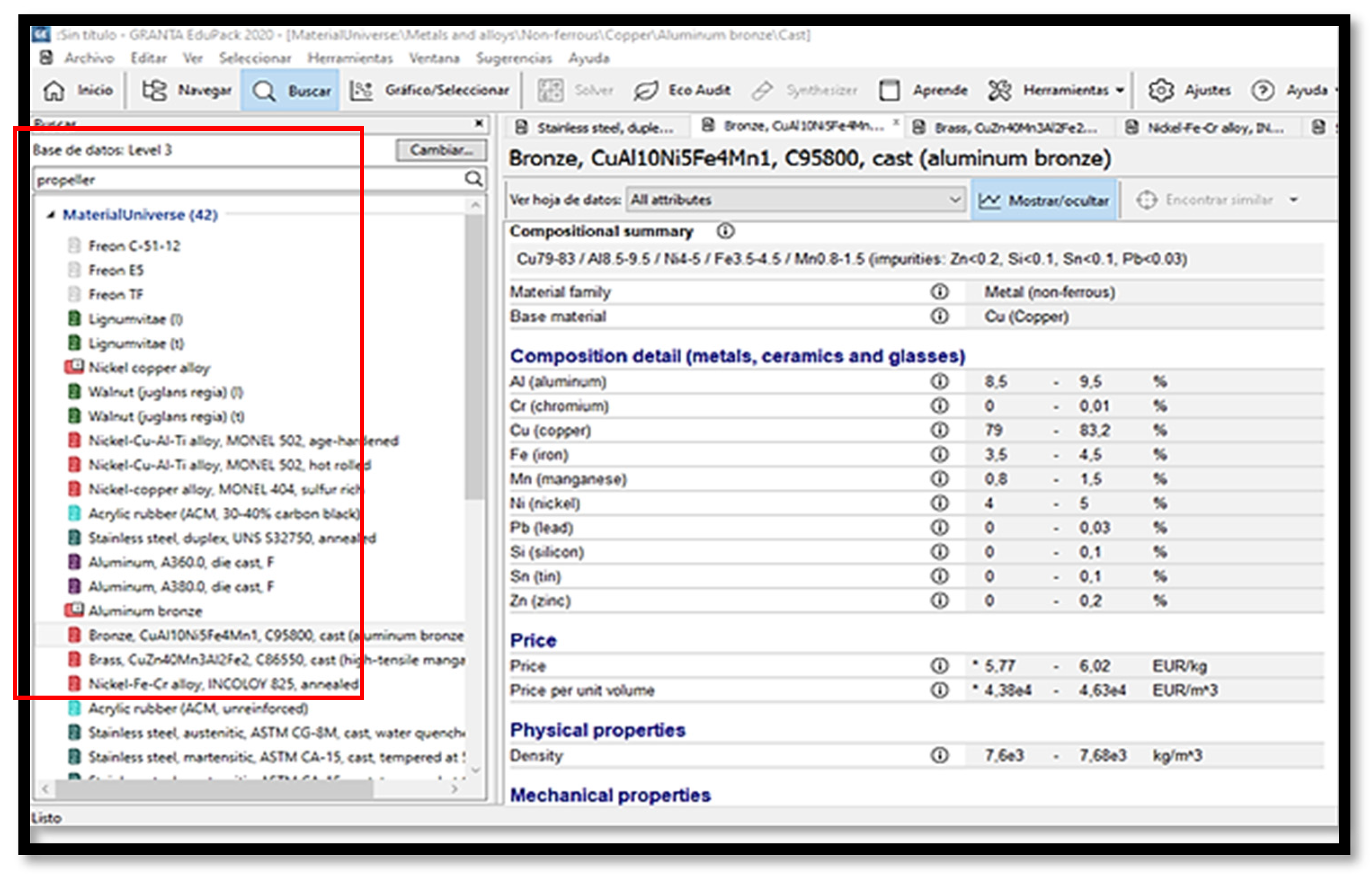The width and height of the screenshot is (1372, 878).
Task: Click the propeller search text field
Action: (245, 180)
